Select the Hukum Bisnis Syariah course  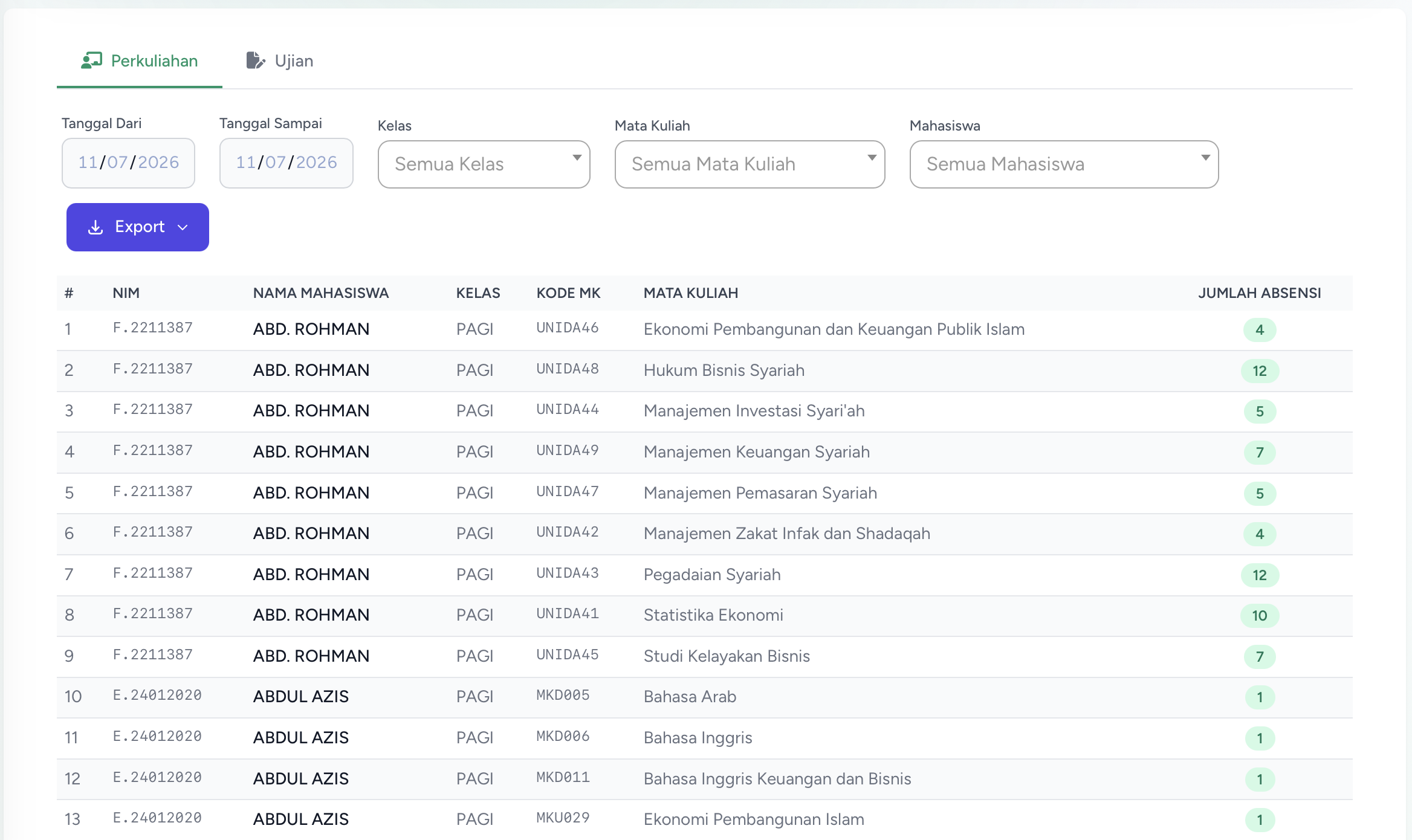pyautogui.click(x=724, y=370)
